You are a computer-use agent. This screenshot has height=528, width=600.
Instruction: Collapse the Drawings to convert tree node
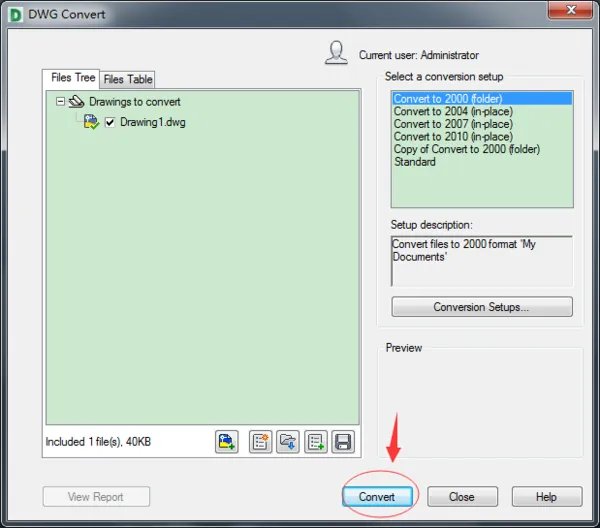[x=61, y=102]
